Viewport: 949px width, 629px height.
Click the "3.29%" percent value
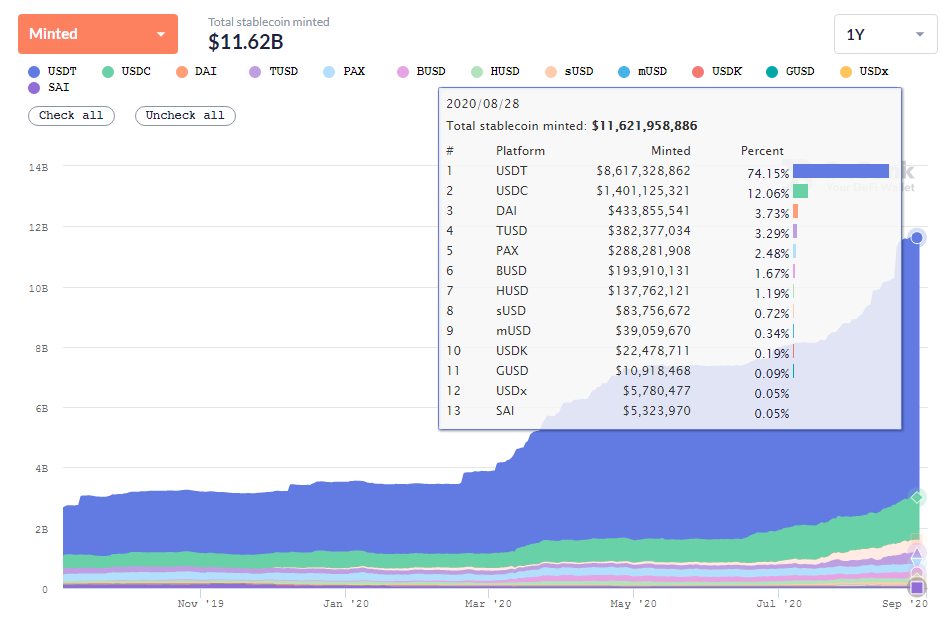click(772, 234)
